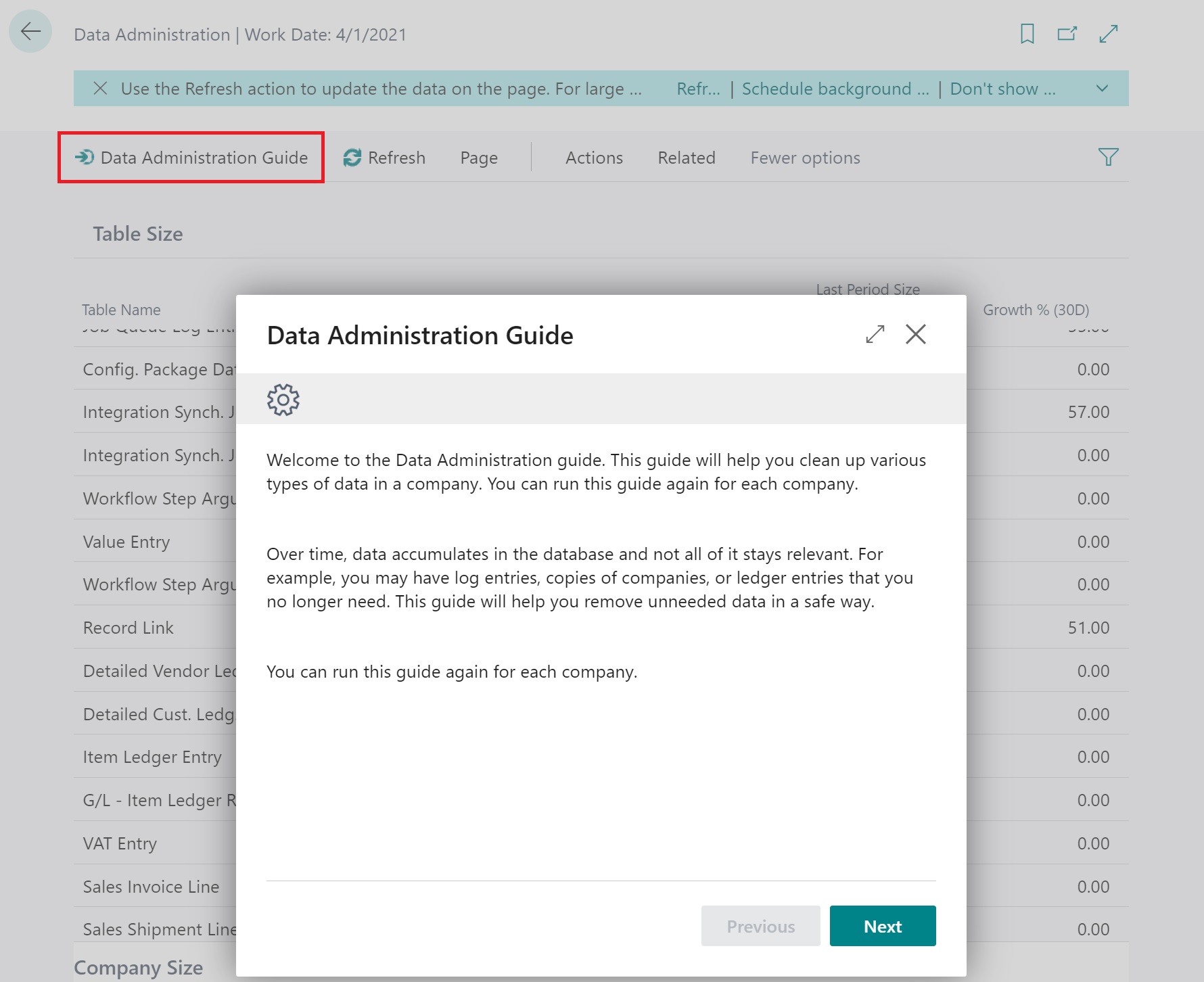Open the filter pane funnel icon
This screenshot has height=982, width=1204.
pos(1107,158)
